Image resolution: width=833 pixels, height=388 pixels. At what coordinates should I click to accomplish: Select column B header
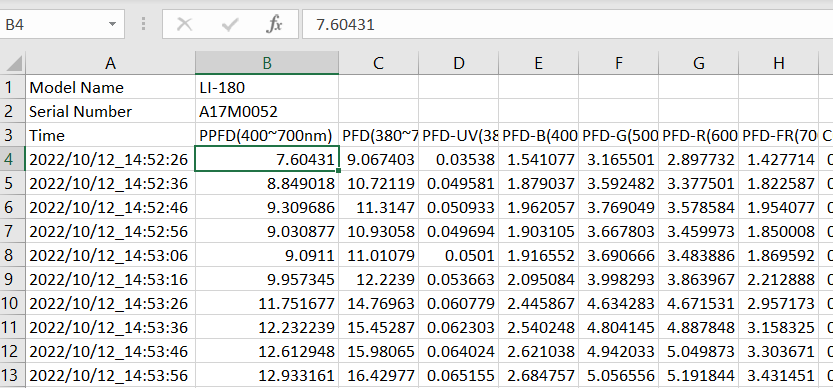267,63
